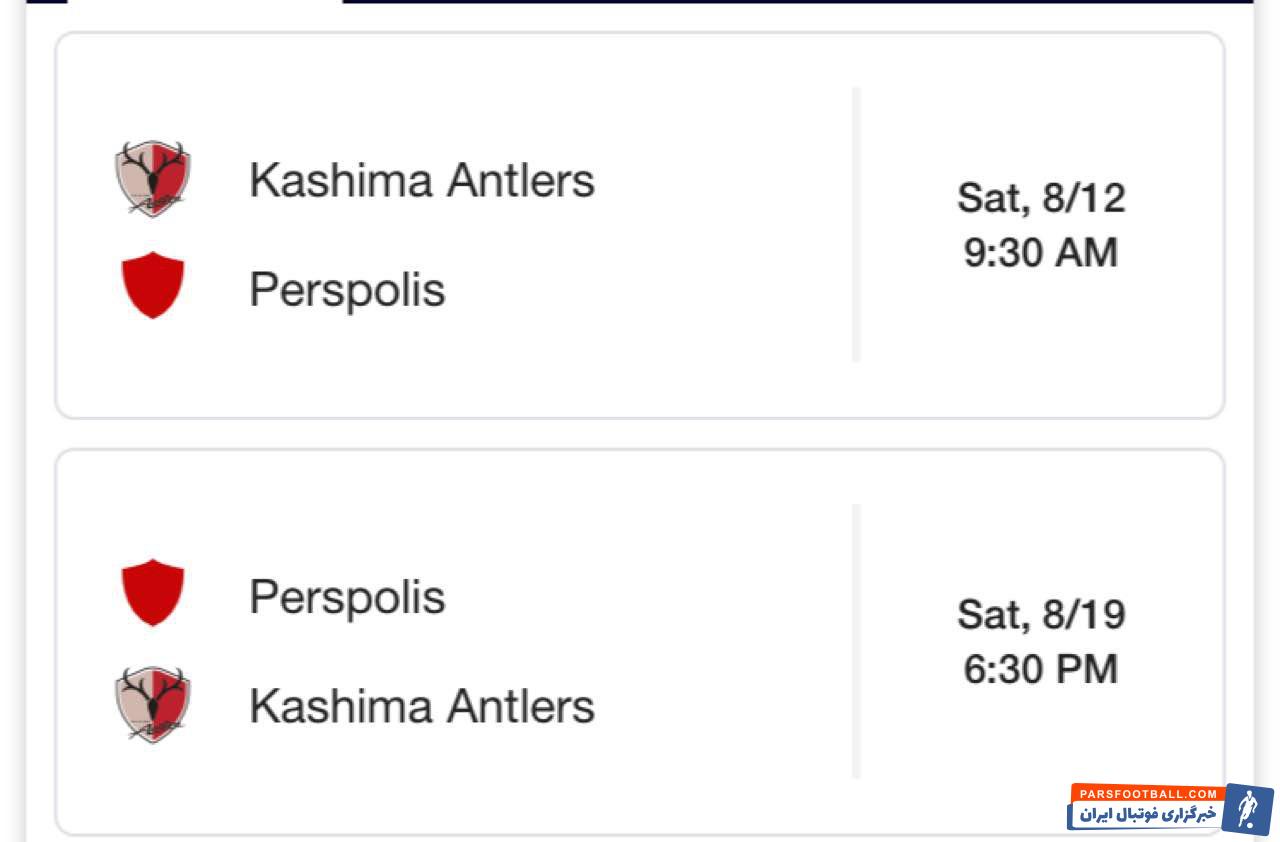This screenshot has height=842, width=1280.
Task: Open Kashima Antlers team name in first match
Action: [421, 181]
